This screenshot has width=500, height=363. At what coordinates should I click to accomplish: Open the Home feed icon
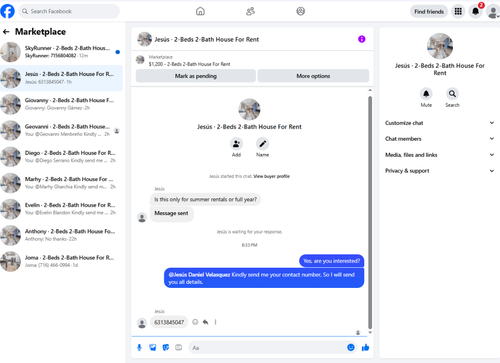point(200,11)
